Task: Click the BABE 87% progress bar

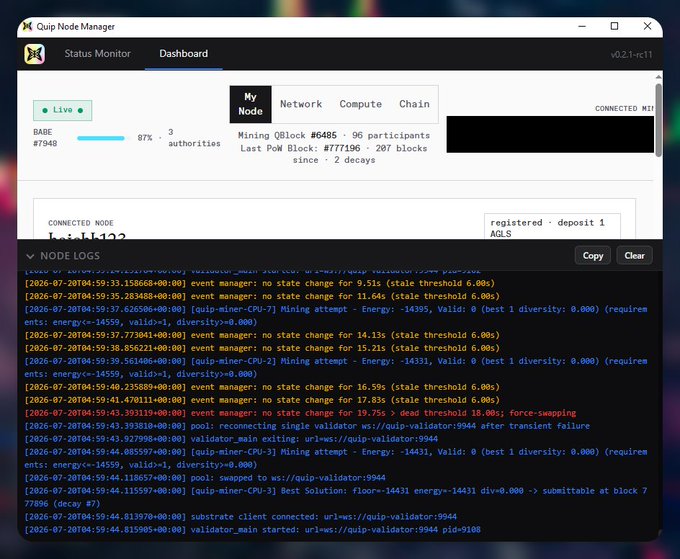Action: click(x=101, y=138)
